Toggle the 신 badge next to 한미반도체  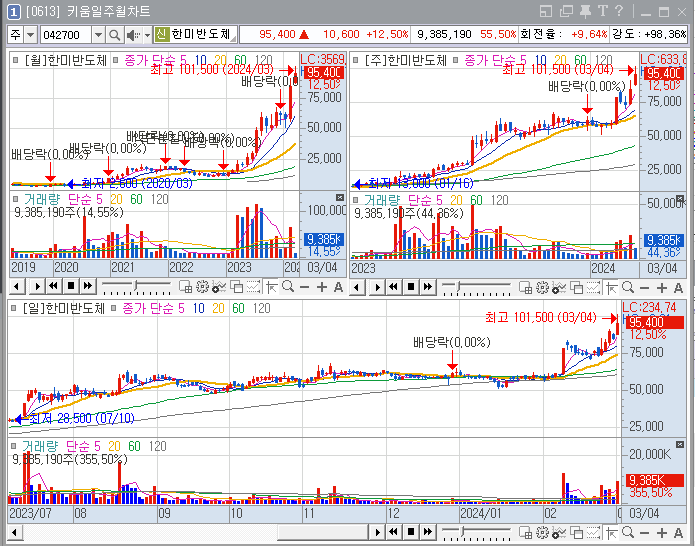point(162,34)
